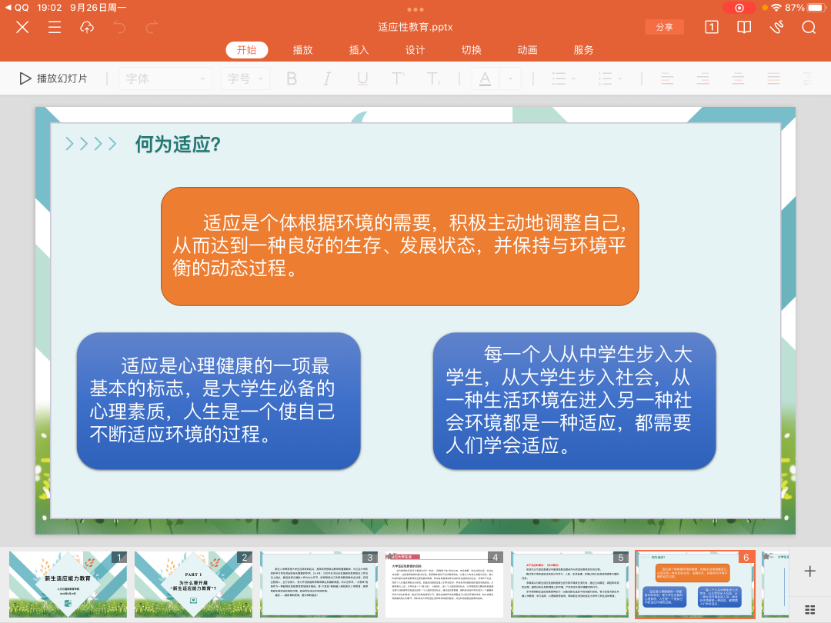Open the hamburger menu icon
Screen dimensions: 831x623
[54, 27]
